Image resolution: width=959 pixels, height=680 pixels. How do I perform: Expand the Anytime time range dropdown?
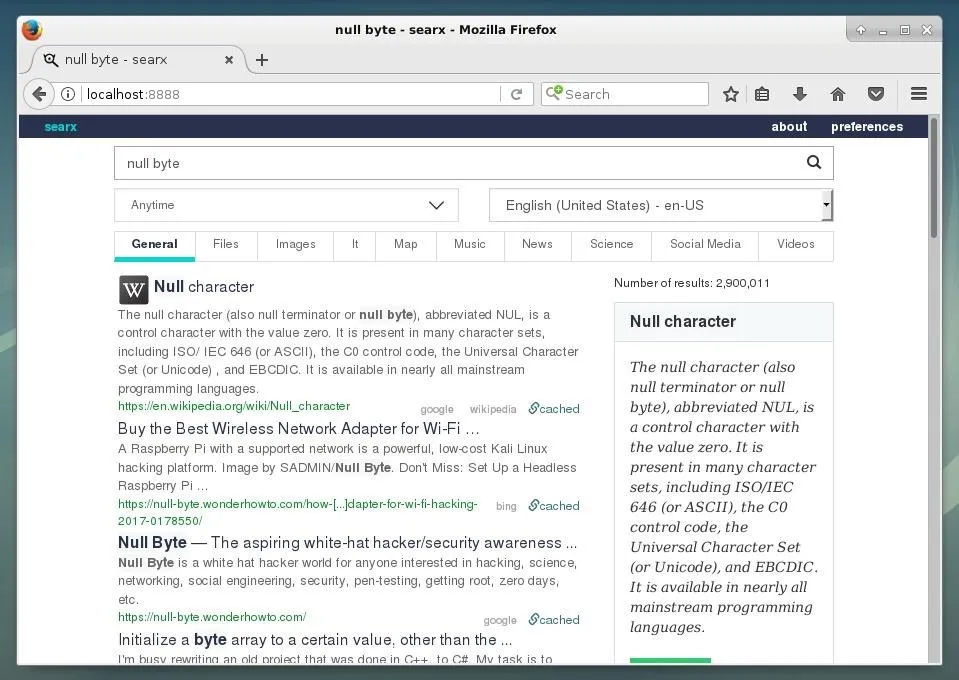click(286, 205)
